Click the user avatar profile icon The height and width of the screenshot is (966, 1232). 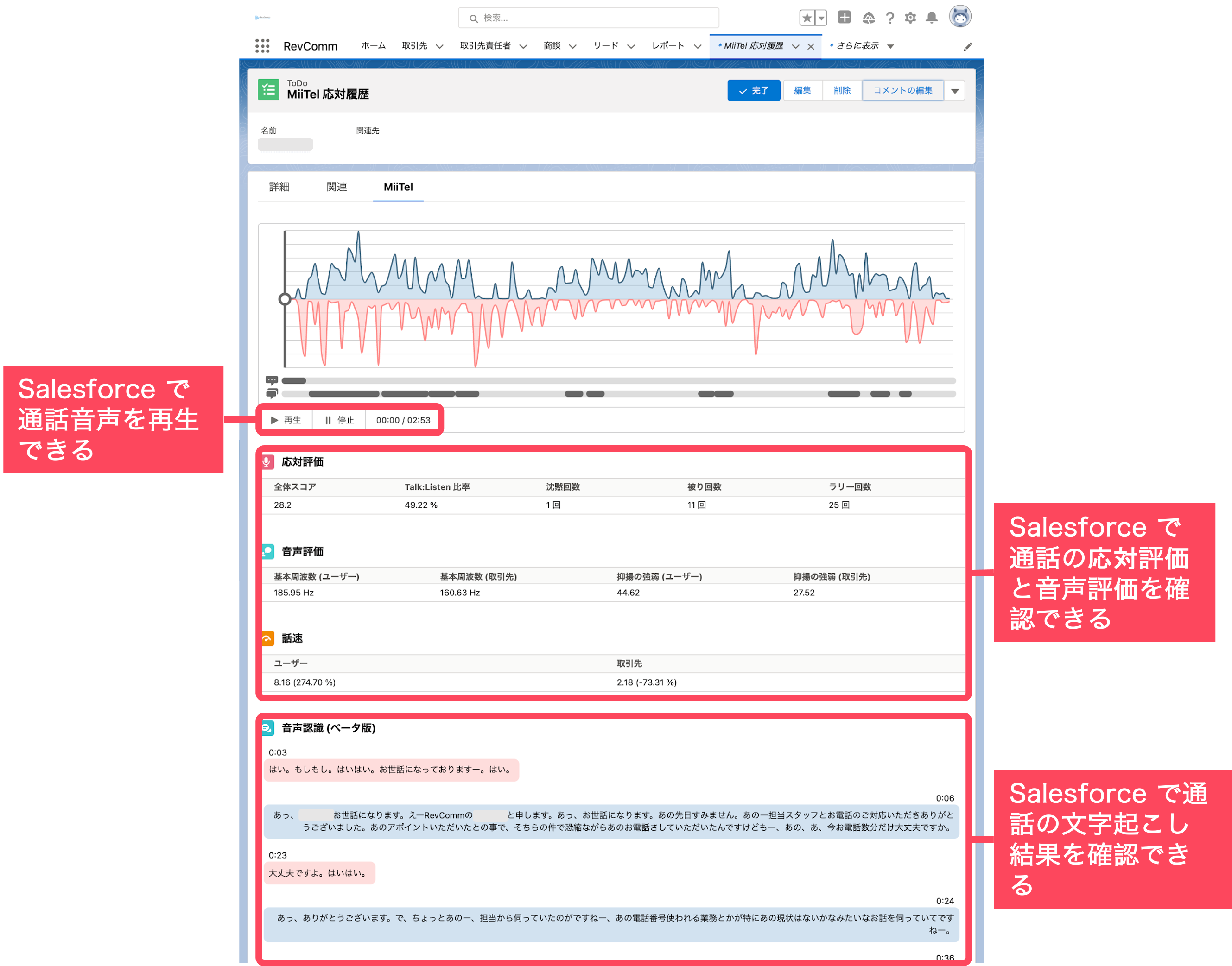click(x=960, y=17)
